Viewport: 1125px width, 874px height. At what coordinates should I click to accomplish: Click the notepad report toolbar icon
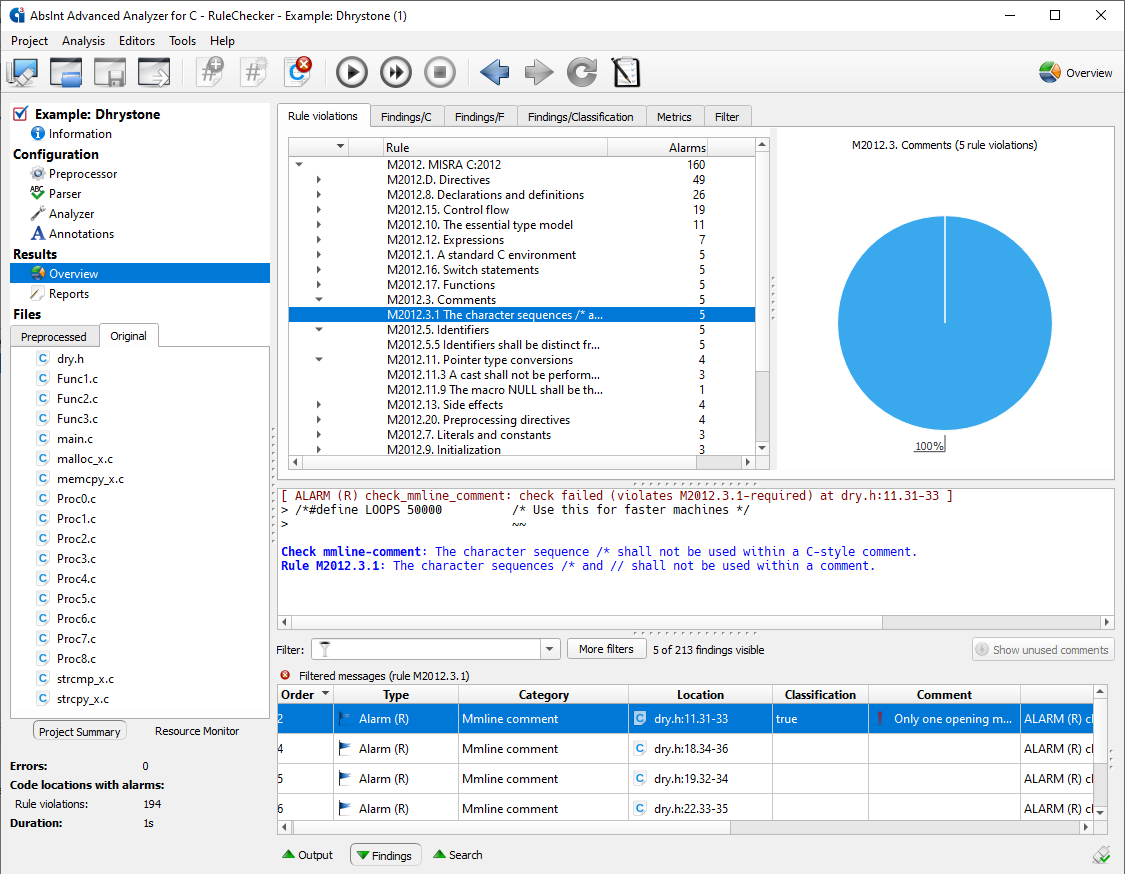tap(626, 72)
